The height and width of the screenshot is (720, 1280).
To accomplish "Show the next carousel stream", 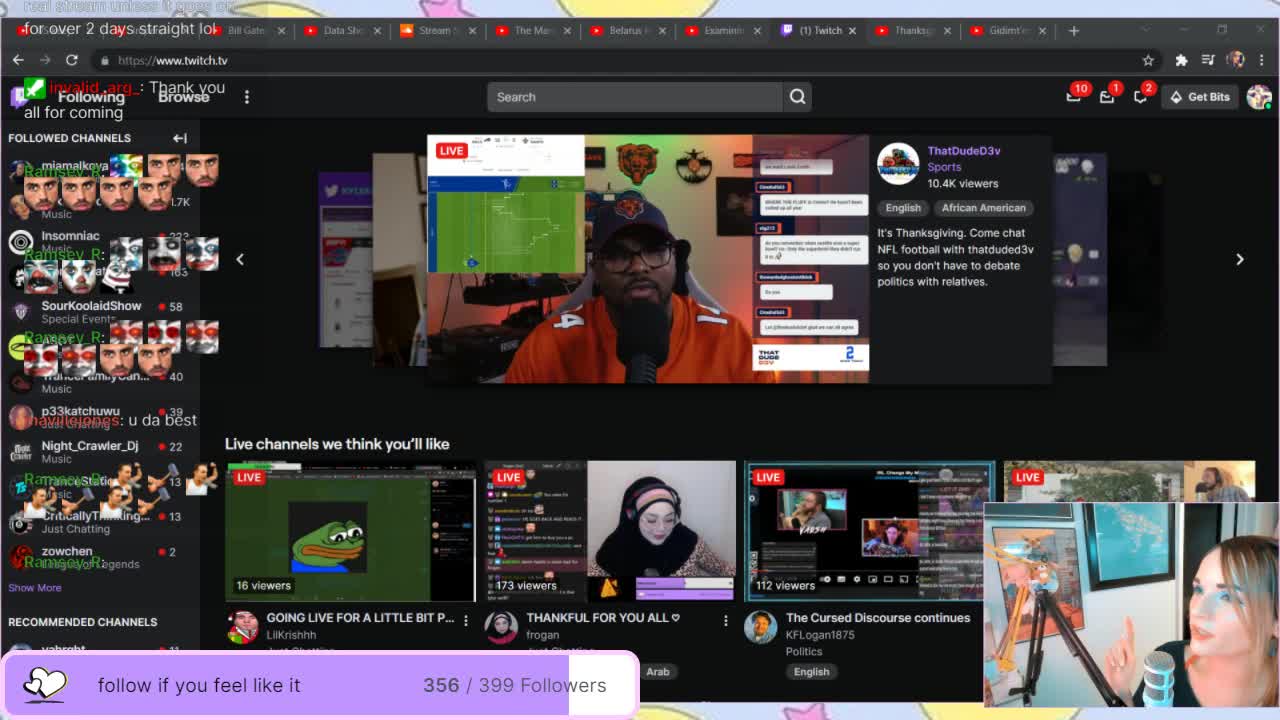I will pyautogui.click(x=1240, y=259).
